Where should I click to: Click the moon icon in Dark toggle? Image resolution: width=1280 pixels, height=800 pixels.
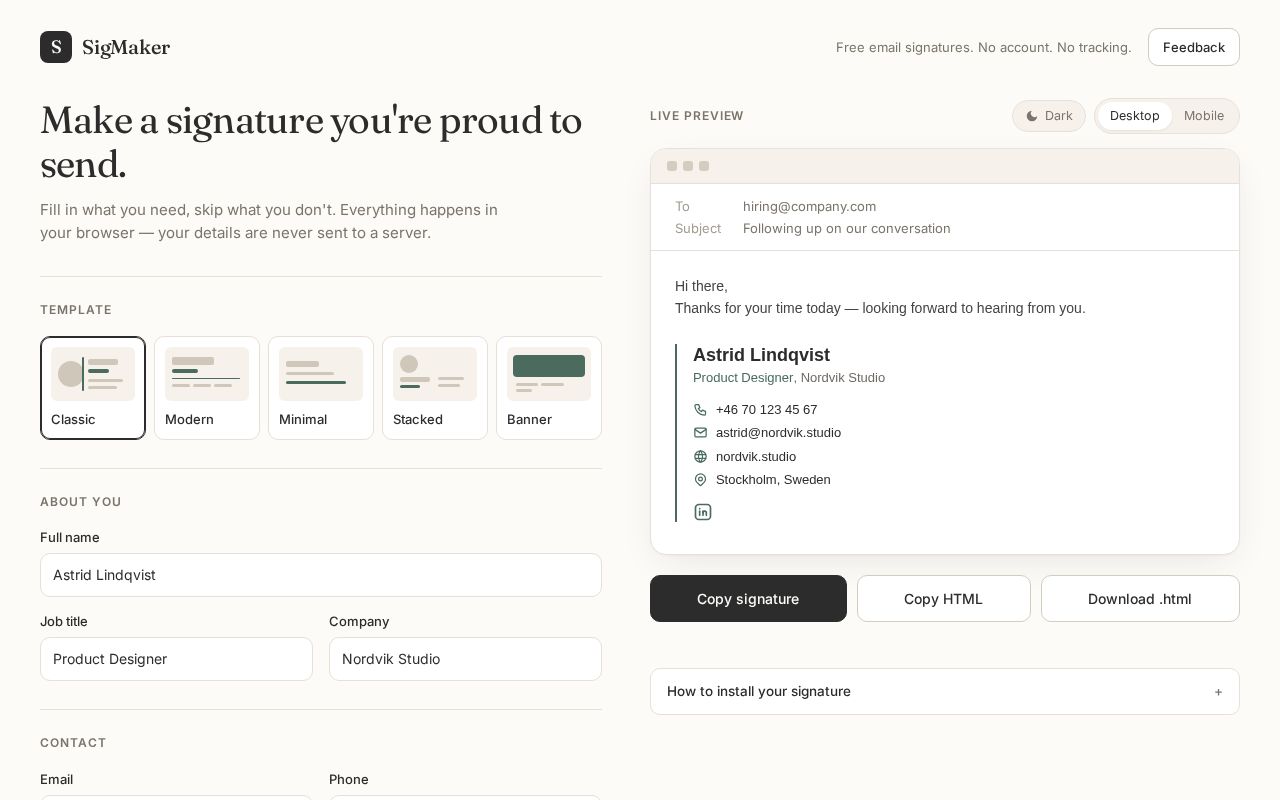point(1032,116)
